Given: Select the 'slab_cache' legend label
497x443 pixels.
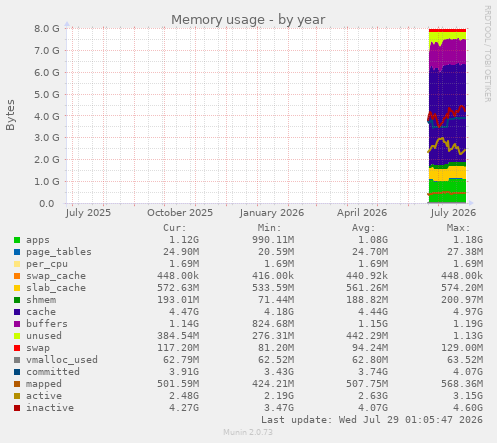Looking at the screenshot, I should 56,288.
